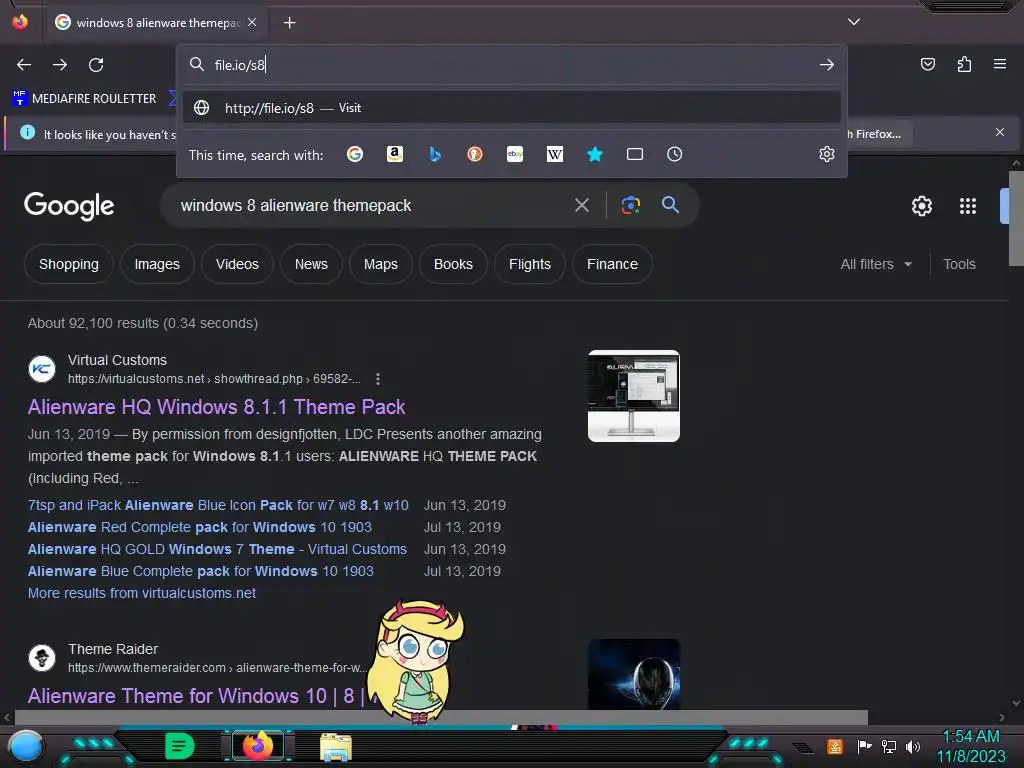This screenshot has height=768, width=1024.
Task: Search this time with Amazon icon
Action: tap(394, 154)
